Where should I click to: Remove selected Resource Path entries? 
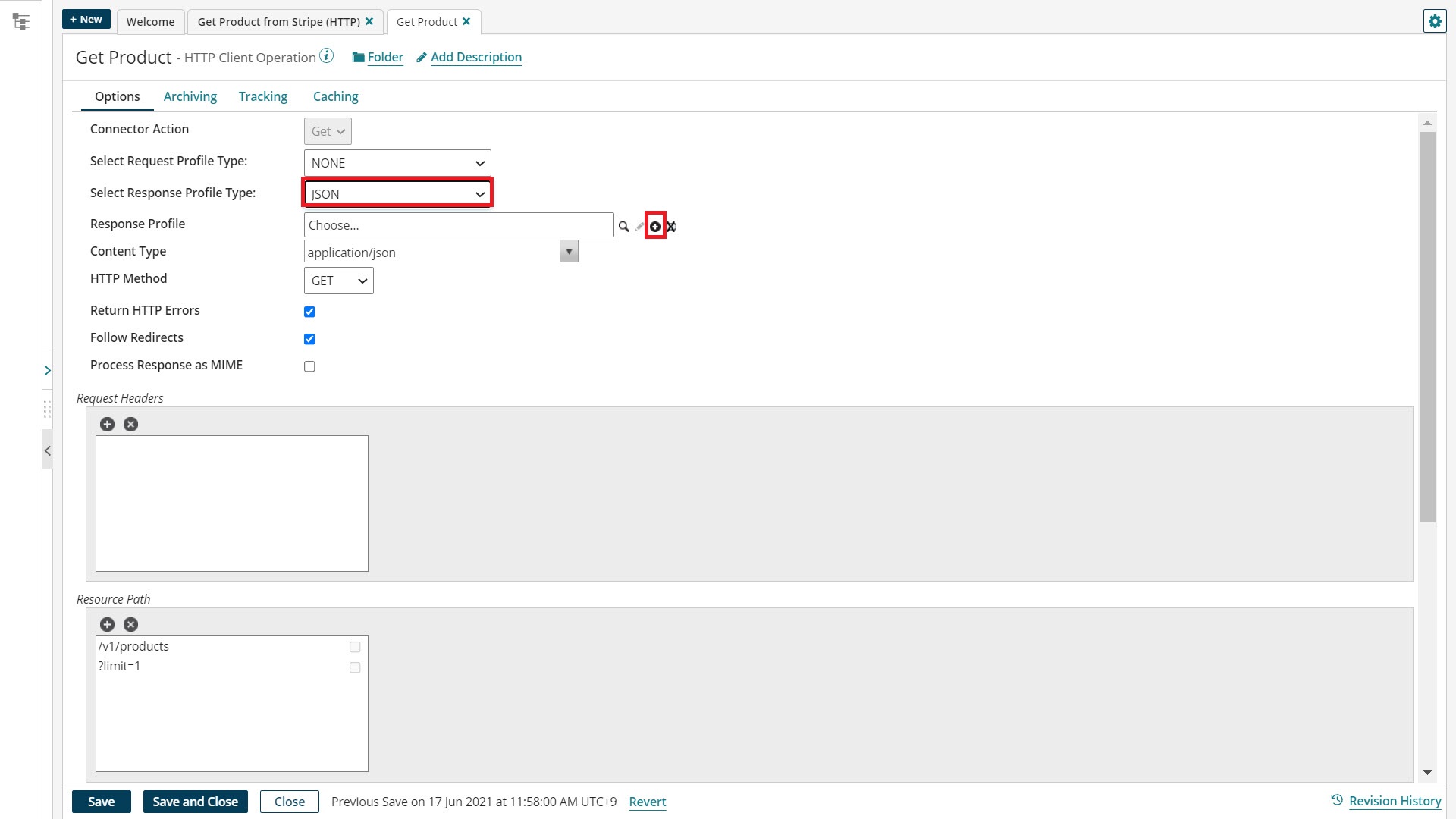[x=130, y=624]
